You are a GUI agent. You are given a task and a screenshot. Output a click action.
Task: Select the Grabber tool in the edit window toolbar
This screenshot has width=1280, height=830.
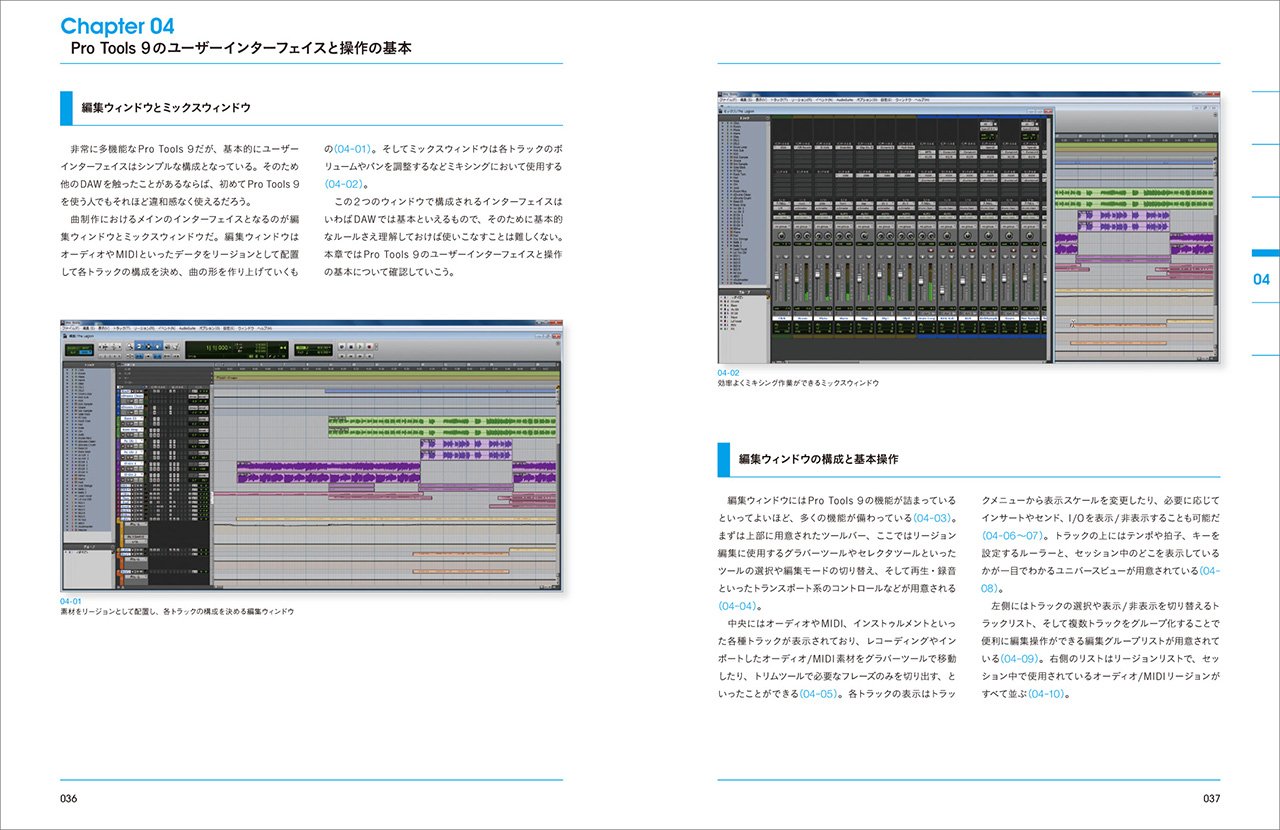point(158,347)
